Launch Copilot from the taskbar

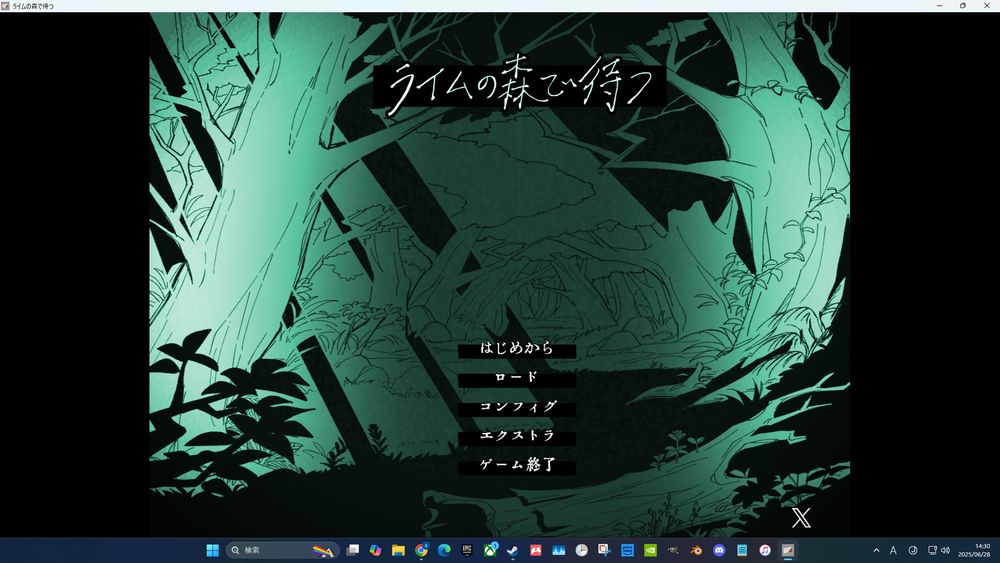(375, 550)
